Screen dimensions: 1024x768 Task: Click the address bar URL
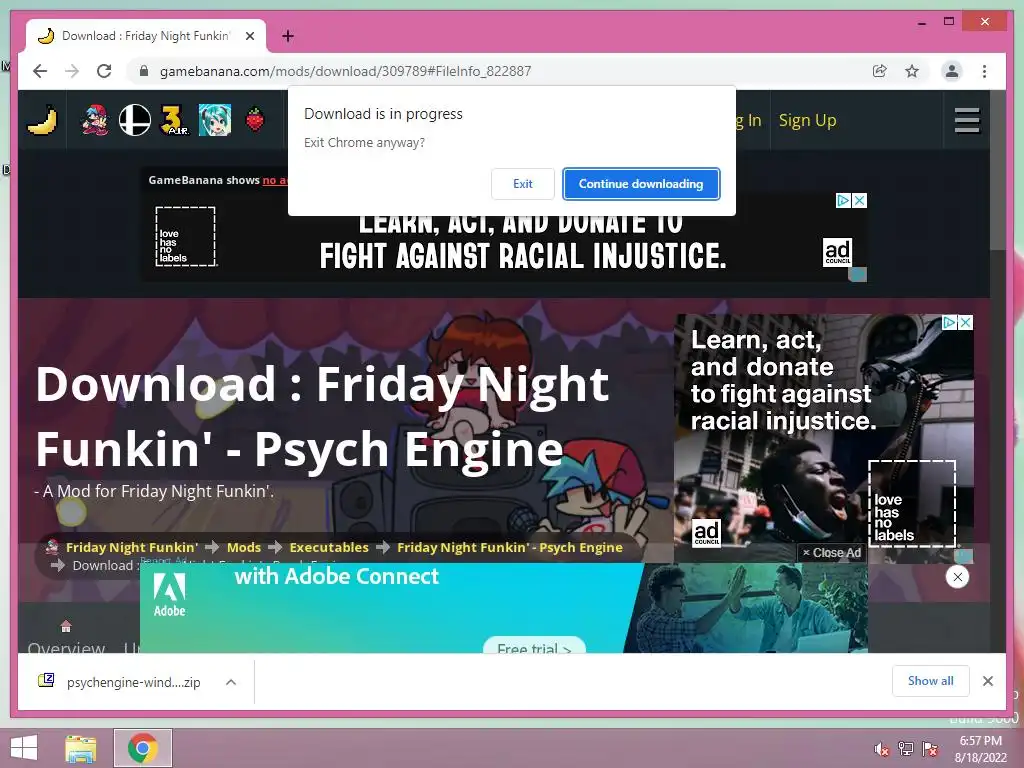click(x=345, y=71)
